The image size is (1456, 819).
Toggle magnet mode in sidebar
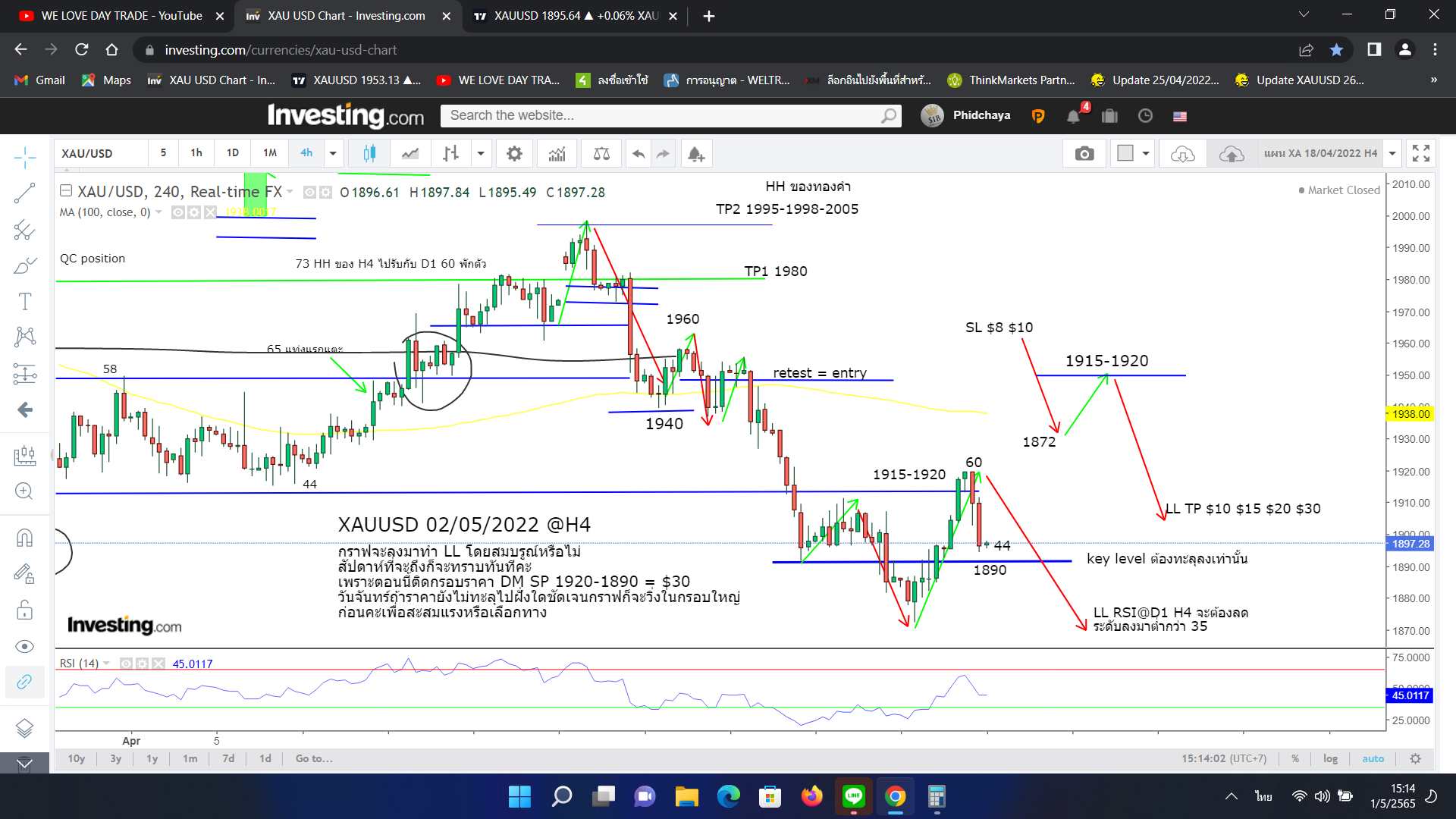(24, 538)
